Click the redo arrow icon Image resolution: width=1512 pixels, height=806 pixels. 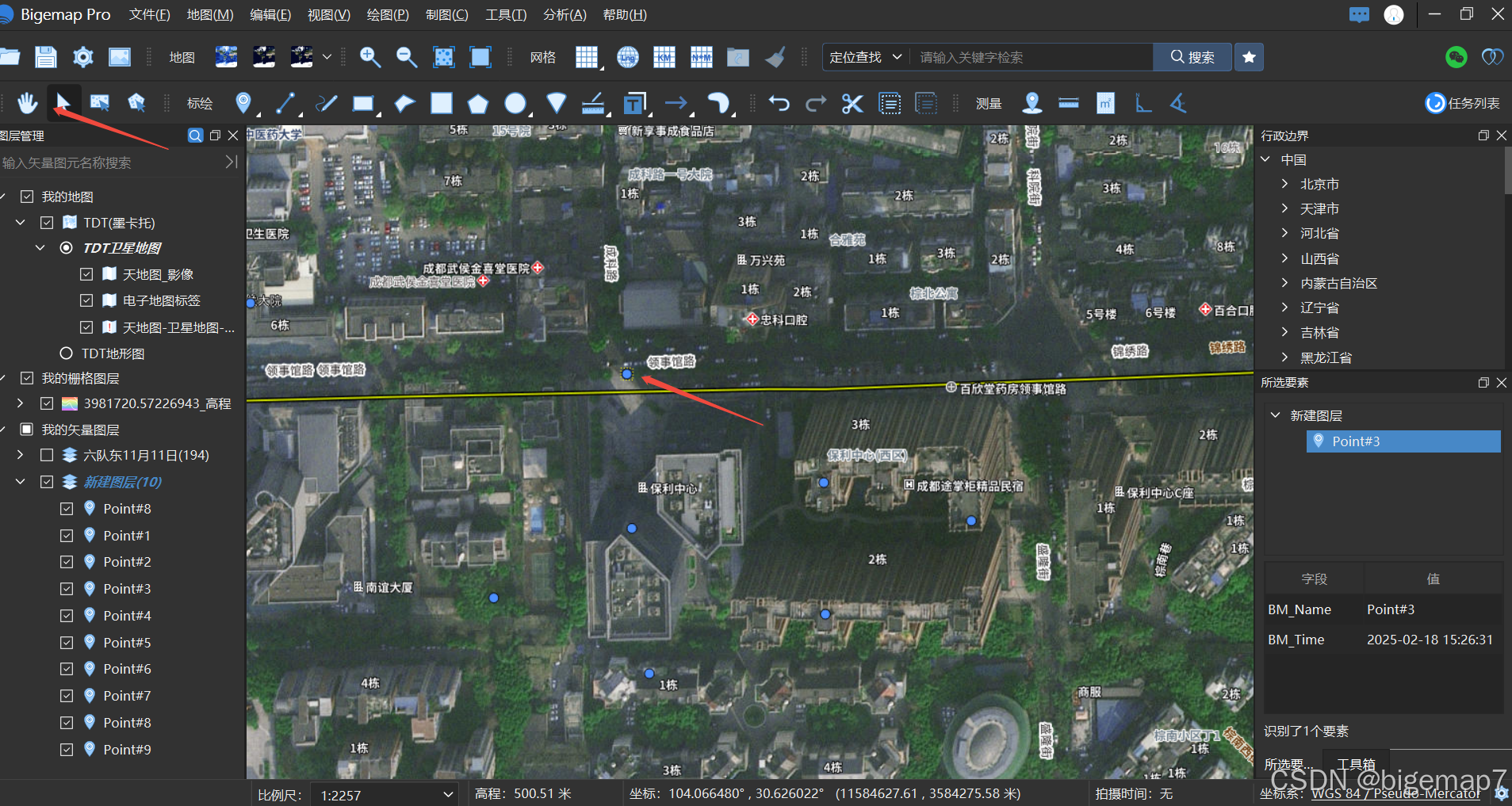[816, 103]
